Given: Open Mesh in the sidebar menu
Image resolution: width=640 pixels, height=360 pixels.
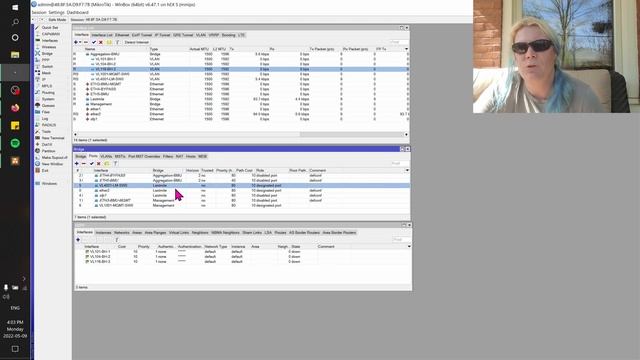Looking at the screenshot, I should (x=46, y=73).
